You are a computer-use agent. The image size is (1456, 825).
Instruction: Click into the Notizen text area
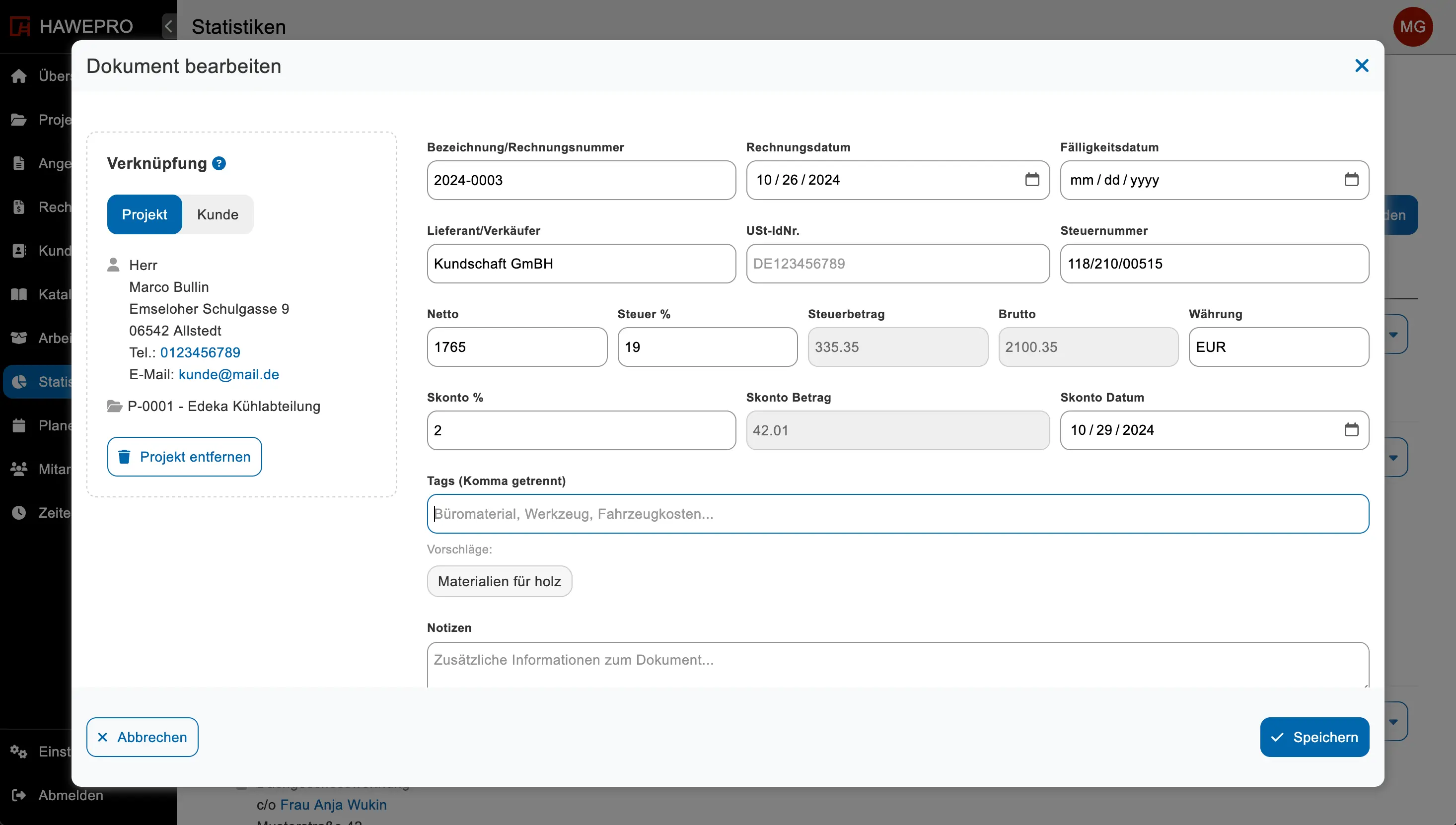(x=897, y=664)
